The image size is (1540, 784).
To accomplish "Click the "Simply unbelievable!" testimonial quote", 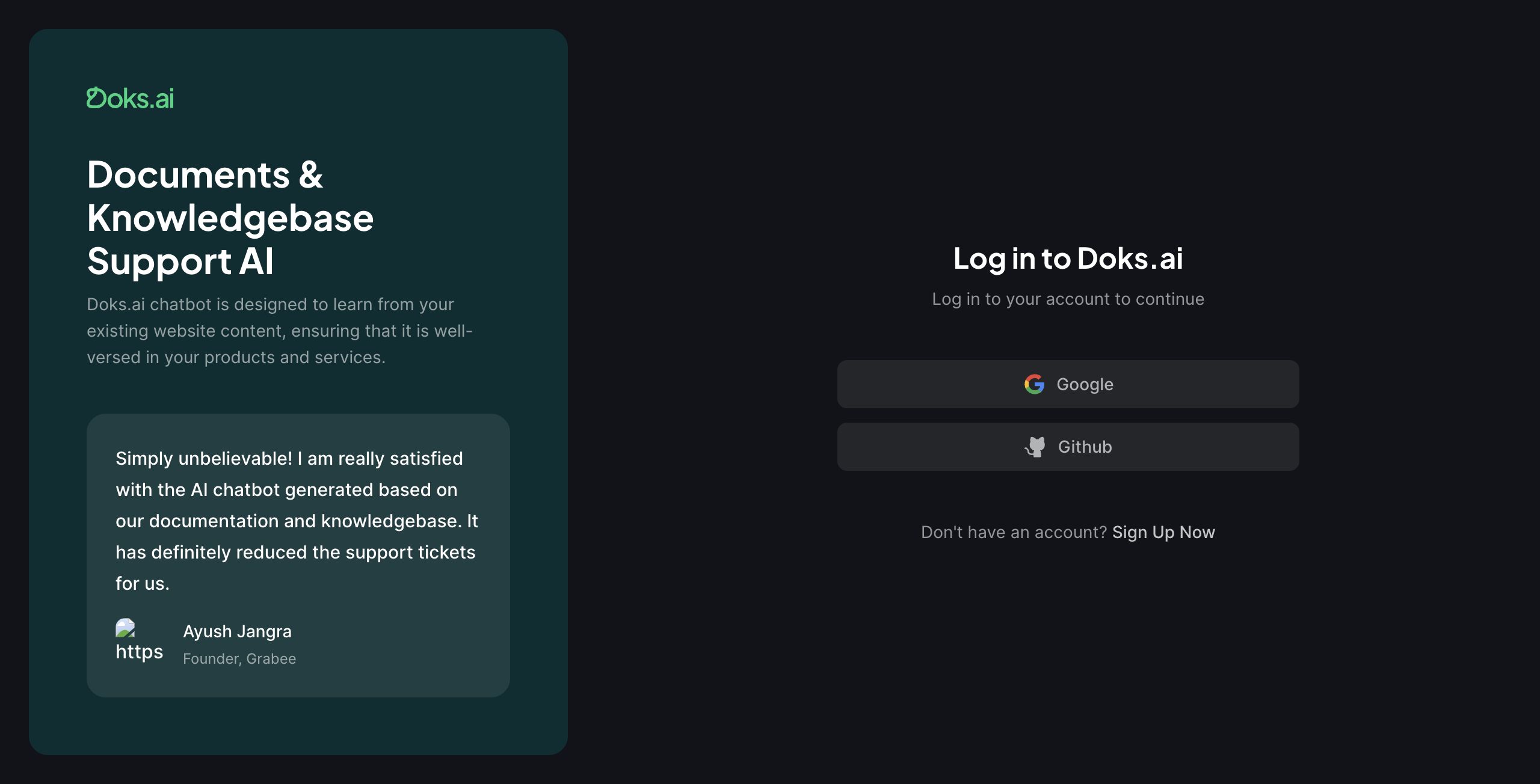I will [x=296, y=521].
